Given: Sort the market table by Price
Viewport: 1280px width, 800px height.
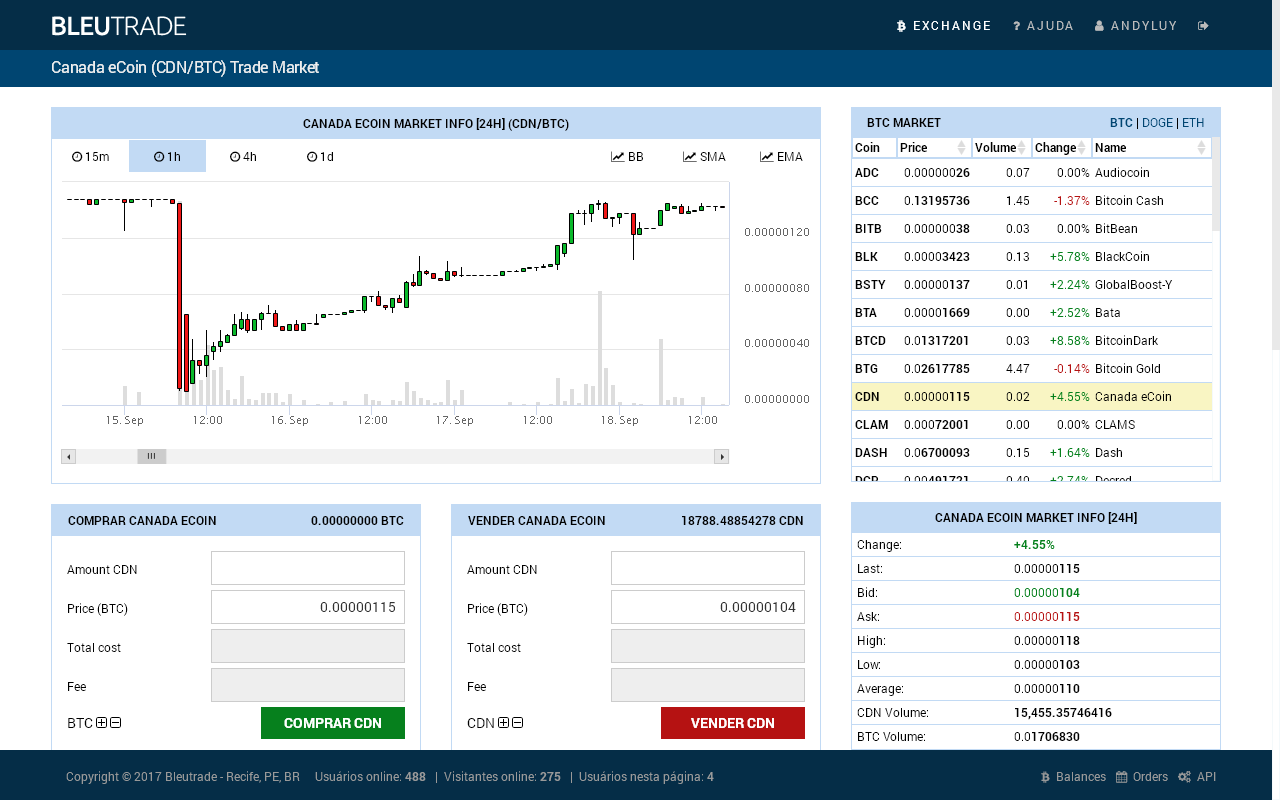Looking at the screenshot, I should coord(934,148).
